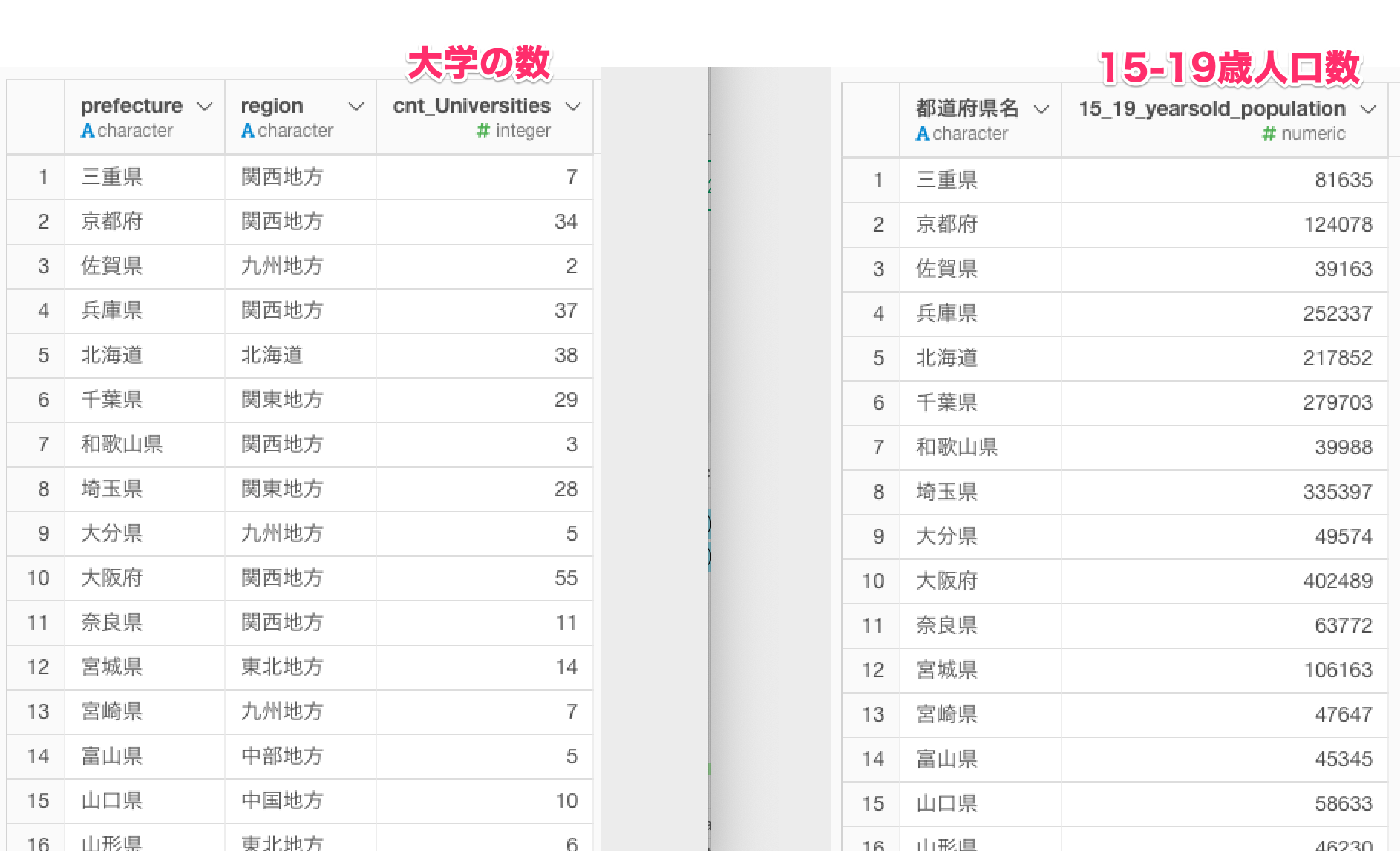Select the 15_19_yearsold_population column header
This screenshot has height=851, width=1400.
(1225, 120)
